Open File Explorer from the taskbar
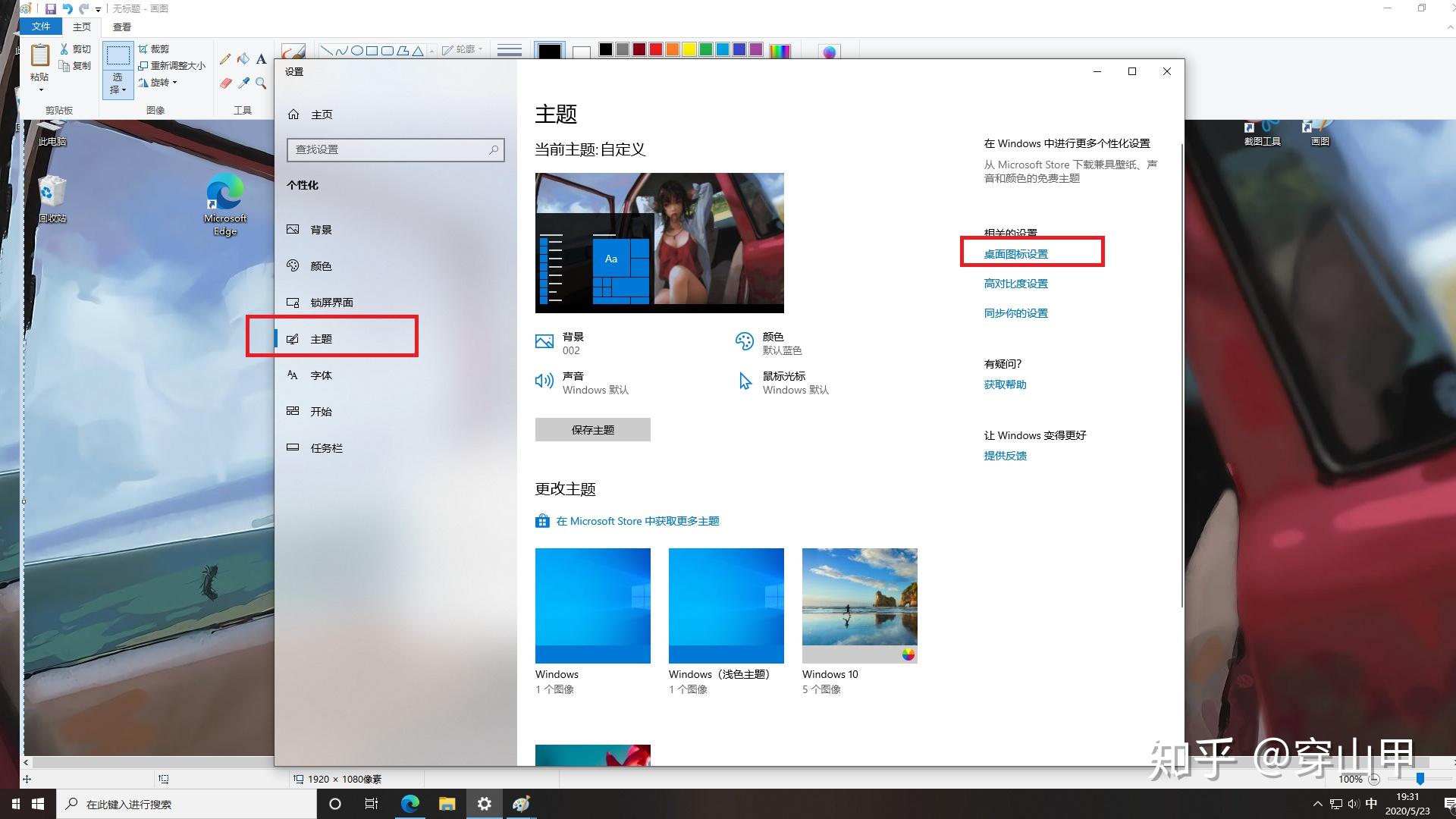The height and width of the screenshot is (819, 1456). point(447,804)
